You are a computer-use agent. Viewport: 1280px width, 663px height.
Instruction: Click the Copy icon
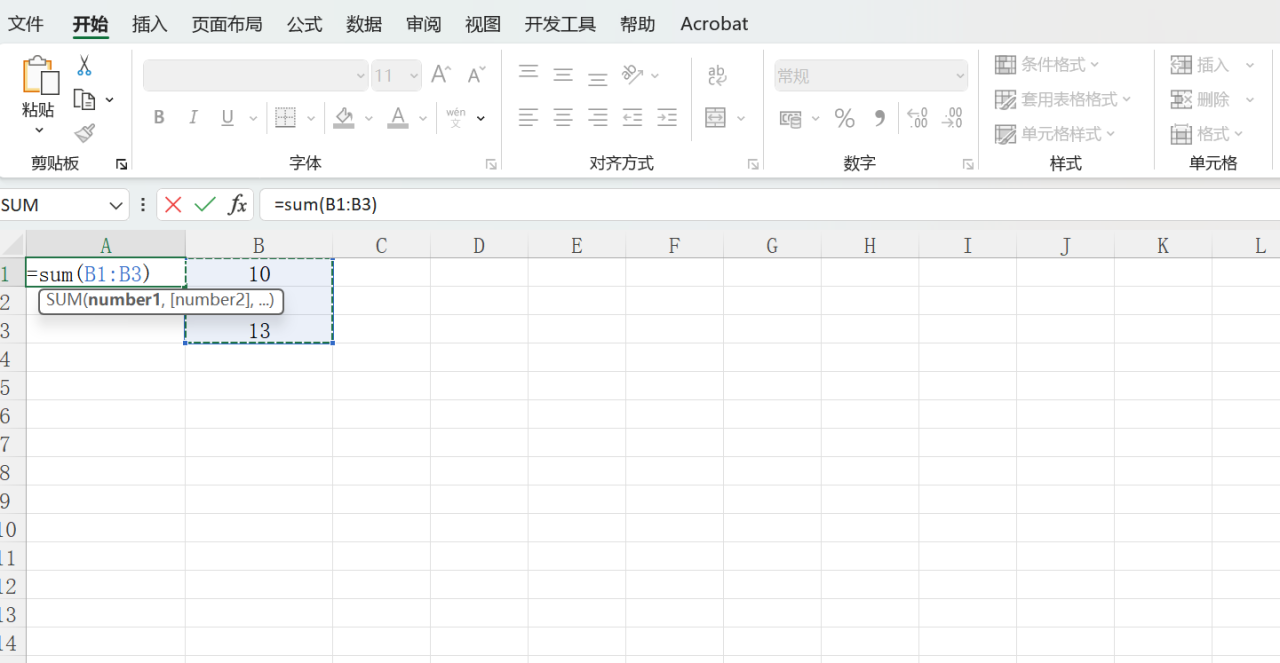click(85, 100)
